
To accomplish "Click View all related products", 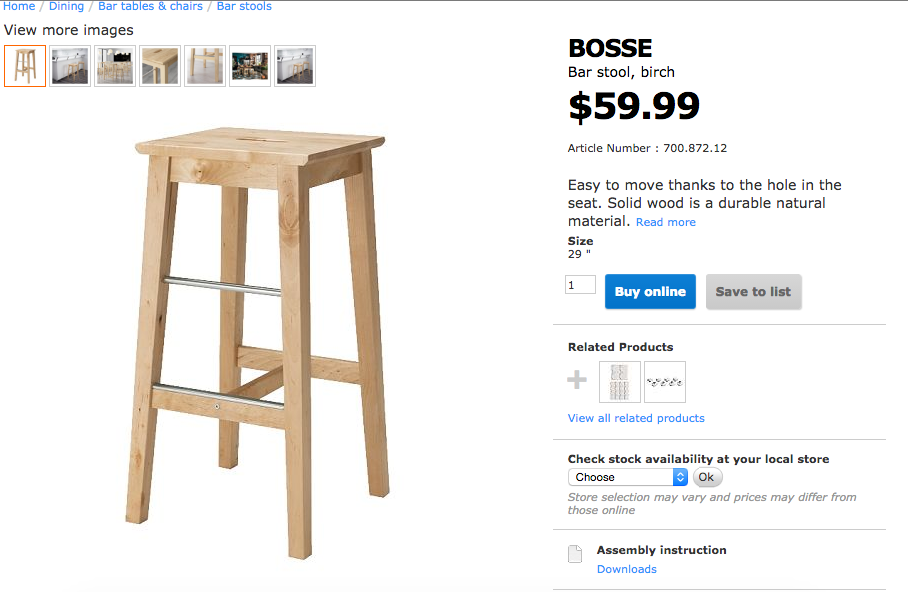I will coord(636,418).
